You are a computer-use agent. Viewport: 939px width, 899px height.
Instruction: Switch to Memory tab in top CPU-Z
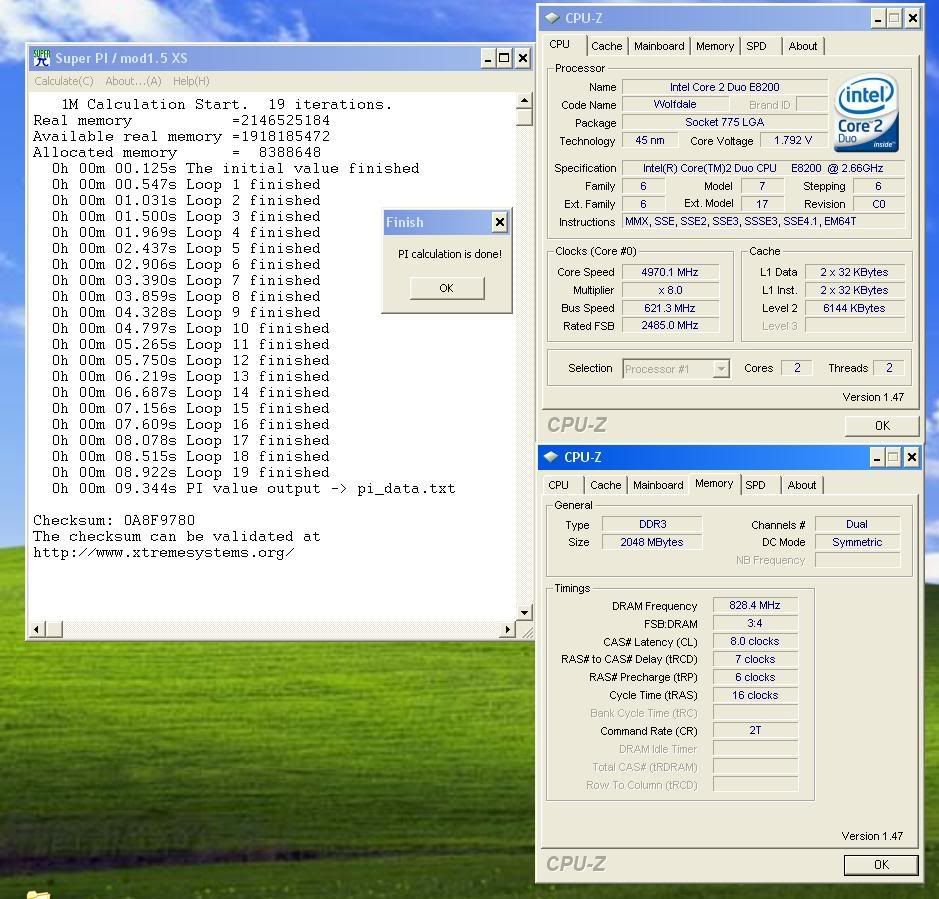(715, 46)
